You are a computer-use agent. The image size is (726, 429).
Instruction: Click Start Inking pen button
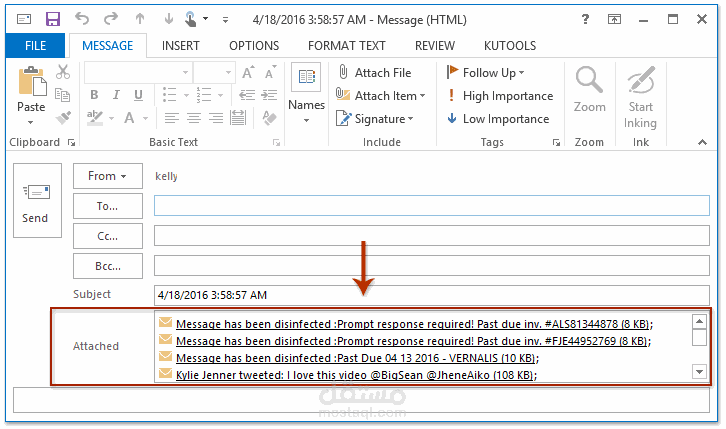(641, 97)
